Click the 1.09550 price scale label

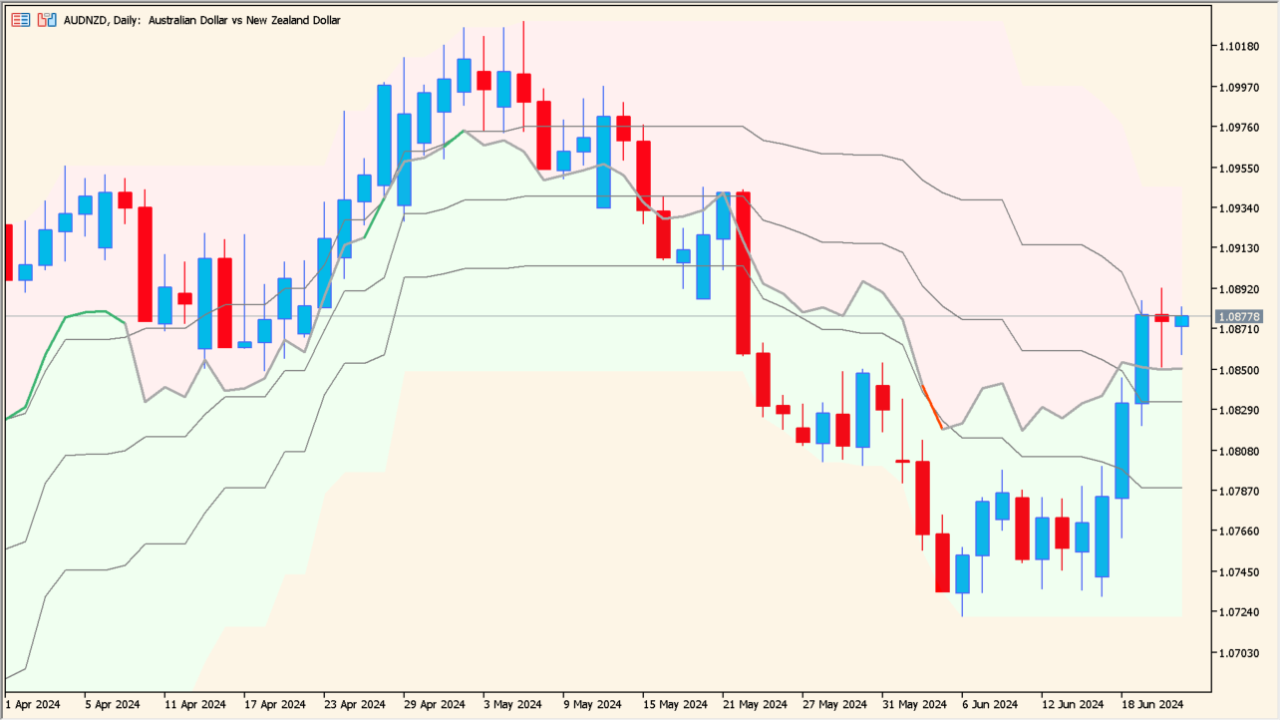pyautogui.click(x=1238, y=168)
